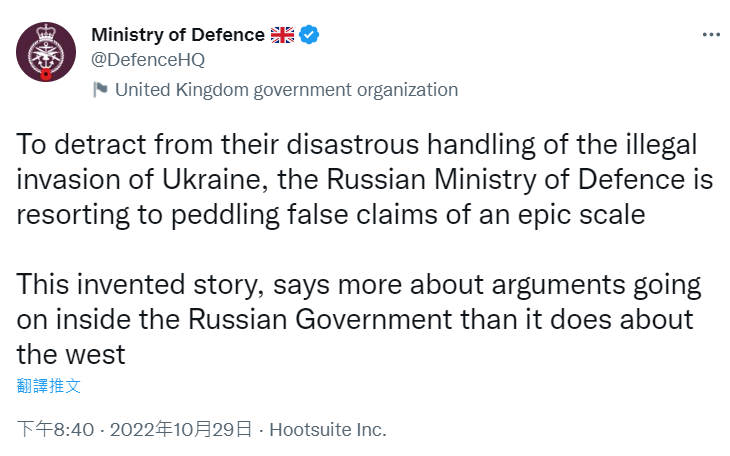Viewport: 730px width, 456px height.
Task: Click the UK flag emoji beside the name
Action: [283, 35]
